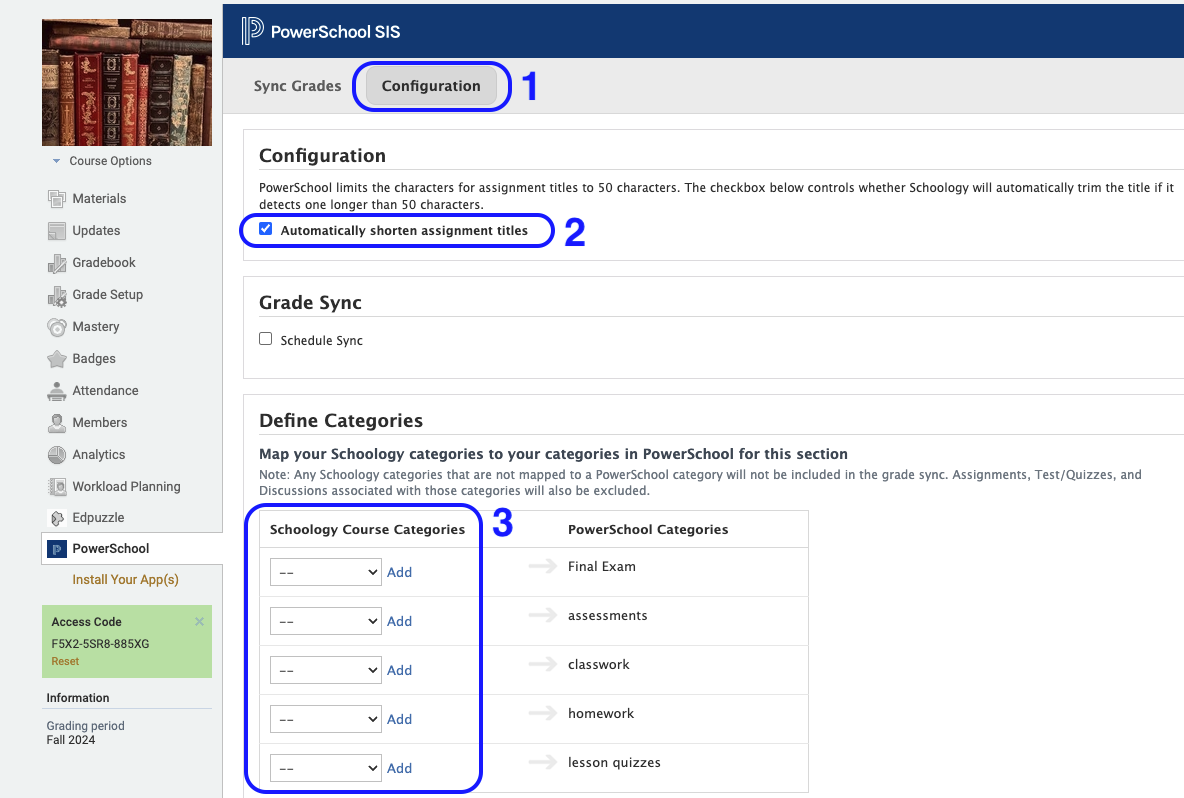Go to Updates in the course menu
Image resolution: width=1184 pixels, height=798 pixels.
[x=96, y=230]
